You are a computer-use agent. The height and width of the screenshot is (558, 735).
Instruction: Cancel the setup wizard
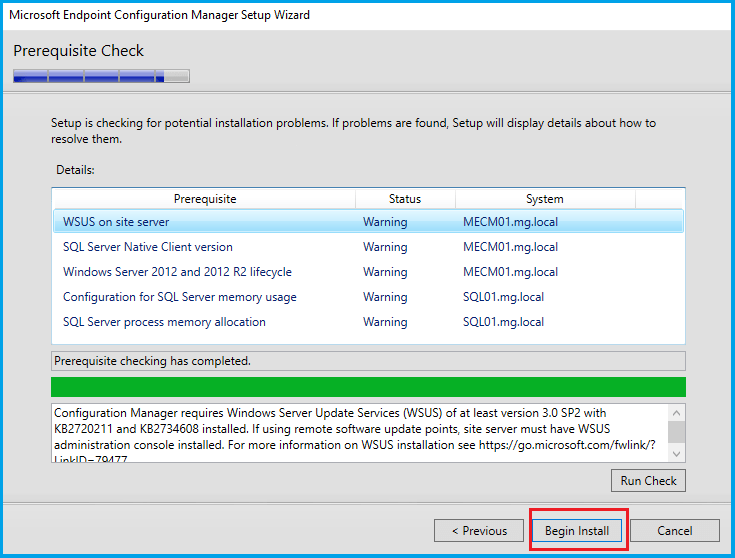(x=674, y=531)
